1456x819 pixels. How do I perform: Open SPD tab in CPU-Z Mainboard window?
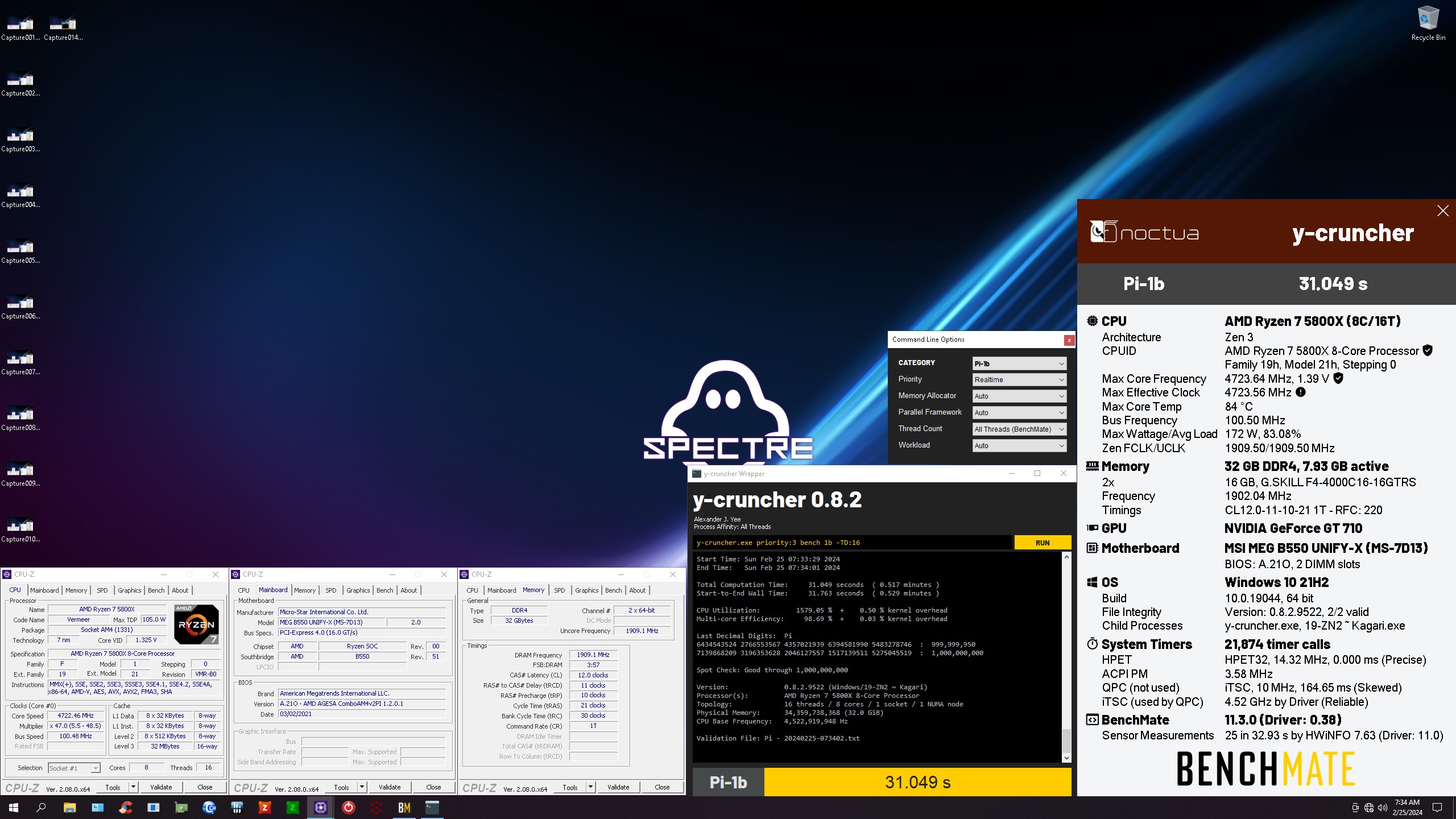click(x=331, y=590)
